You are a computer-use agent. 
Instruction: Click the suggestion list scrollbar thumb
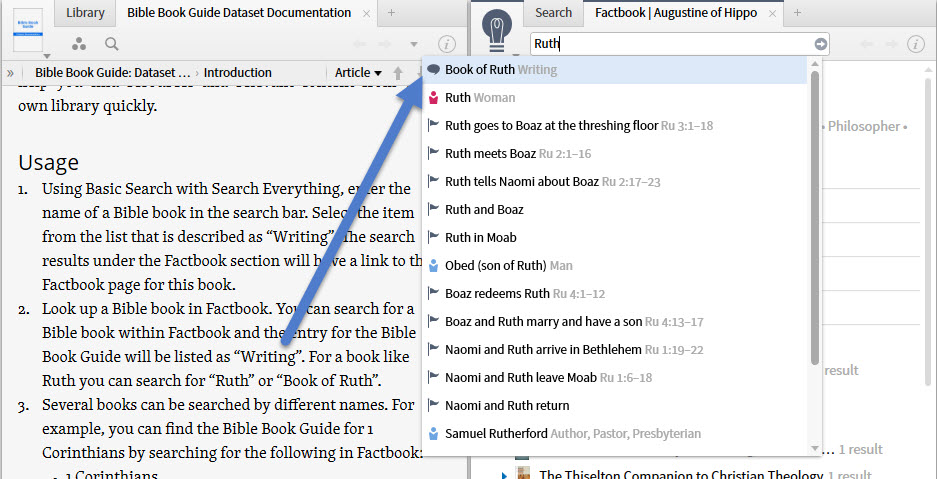tap(814, 217)
